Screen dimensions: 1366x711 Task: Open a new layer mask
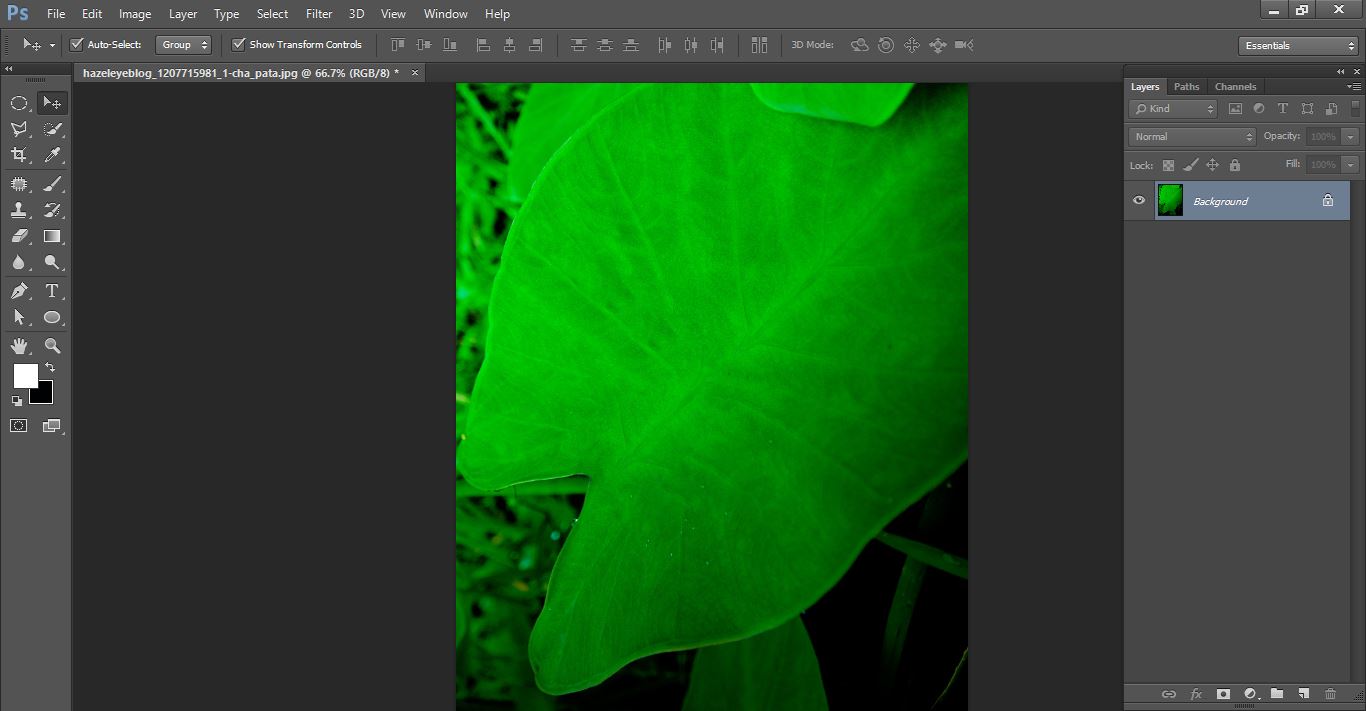point(1223,693)
